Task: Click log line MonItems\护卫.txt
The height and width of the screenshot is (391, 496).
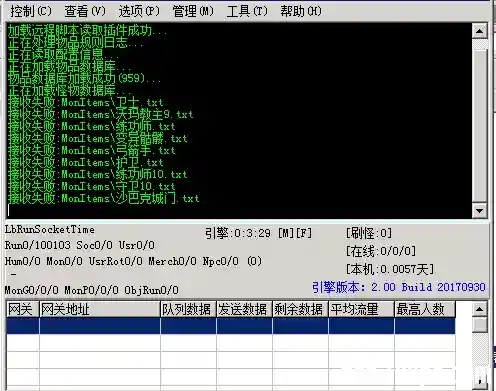Action: (x=86, y=163)
